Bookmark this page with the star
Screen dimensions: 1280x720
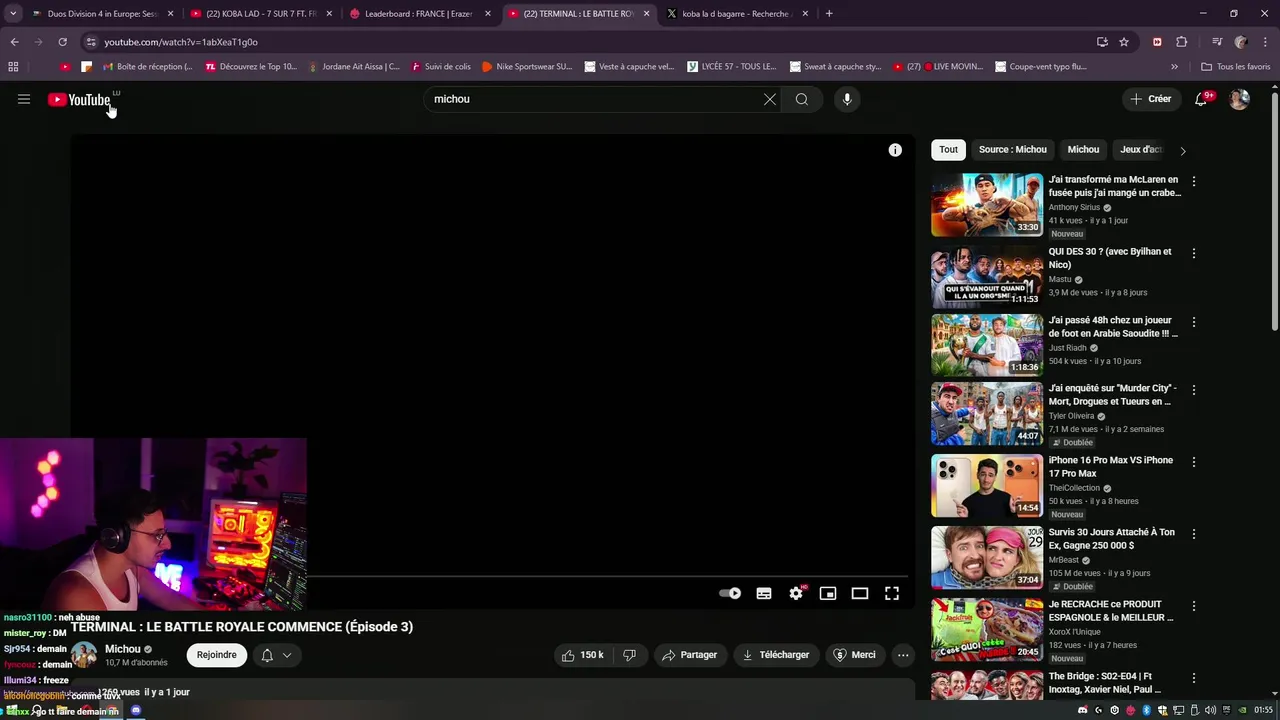[x=1124, y=42]
